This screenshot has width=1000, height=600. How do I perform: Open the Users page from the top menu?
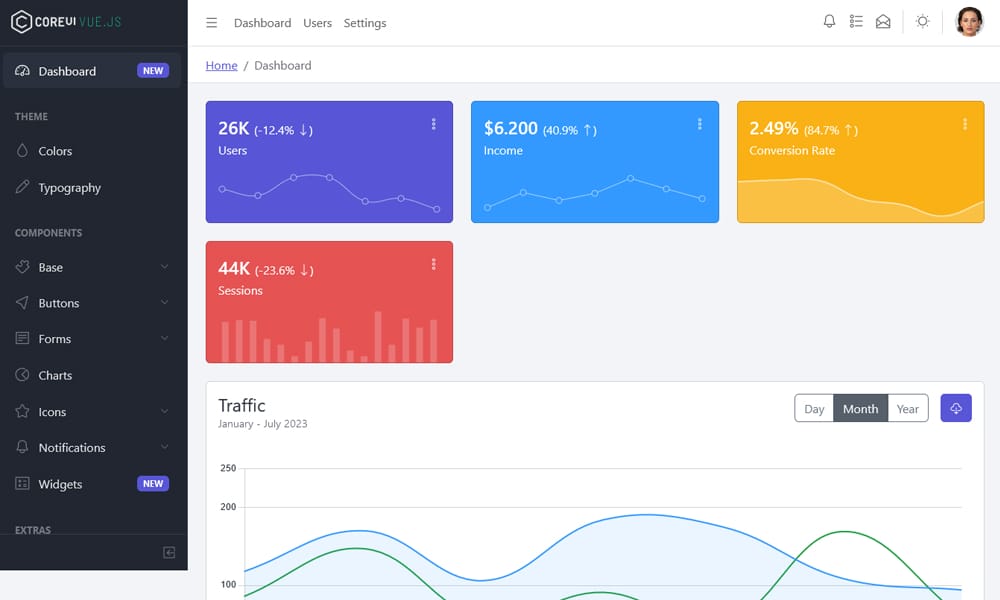pos(317,22)
